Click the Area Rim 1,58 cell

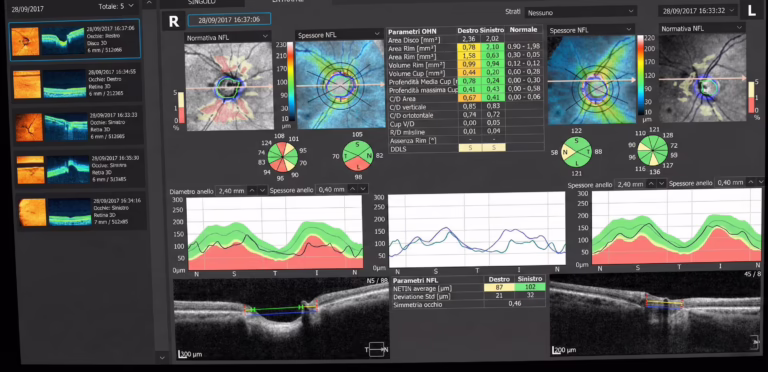coord(469,56)
